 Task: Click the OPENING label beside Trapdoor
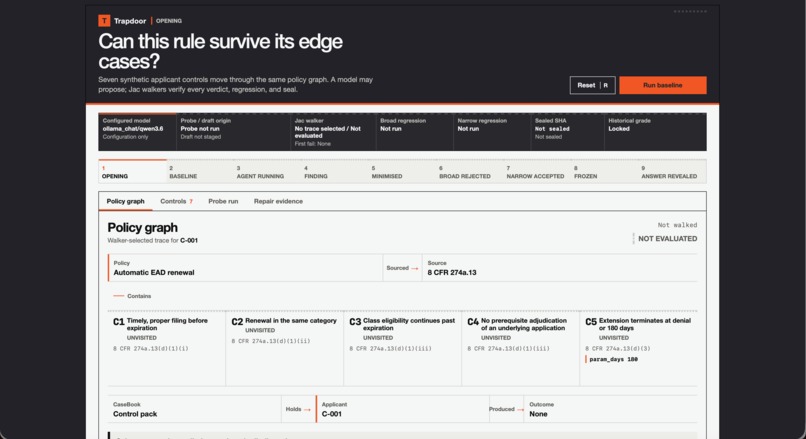169,21
